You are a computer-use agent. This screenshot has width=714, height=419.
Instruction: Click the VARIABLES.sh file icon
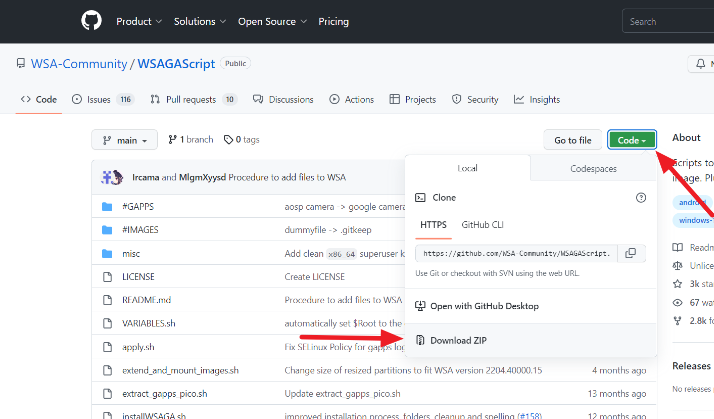[107, 323]
